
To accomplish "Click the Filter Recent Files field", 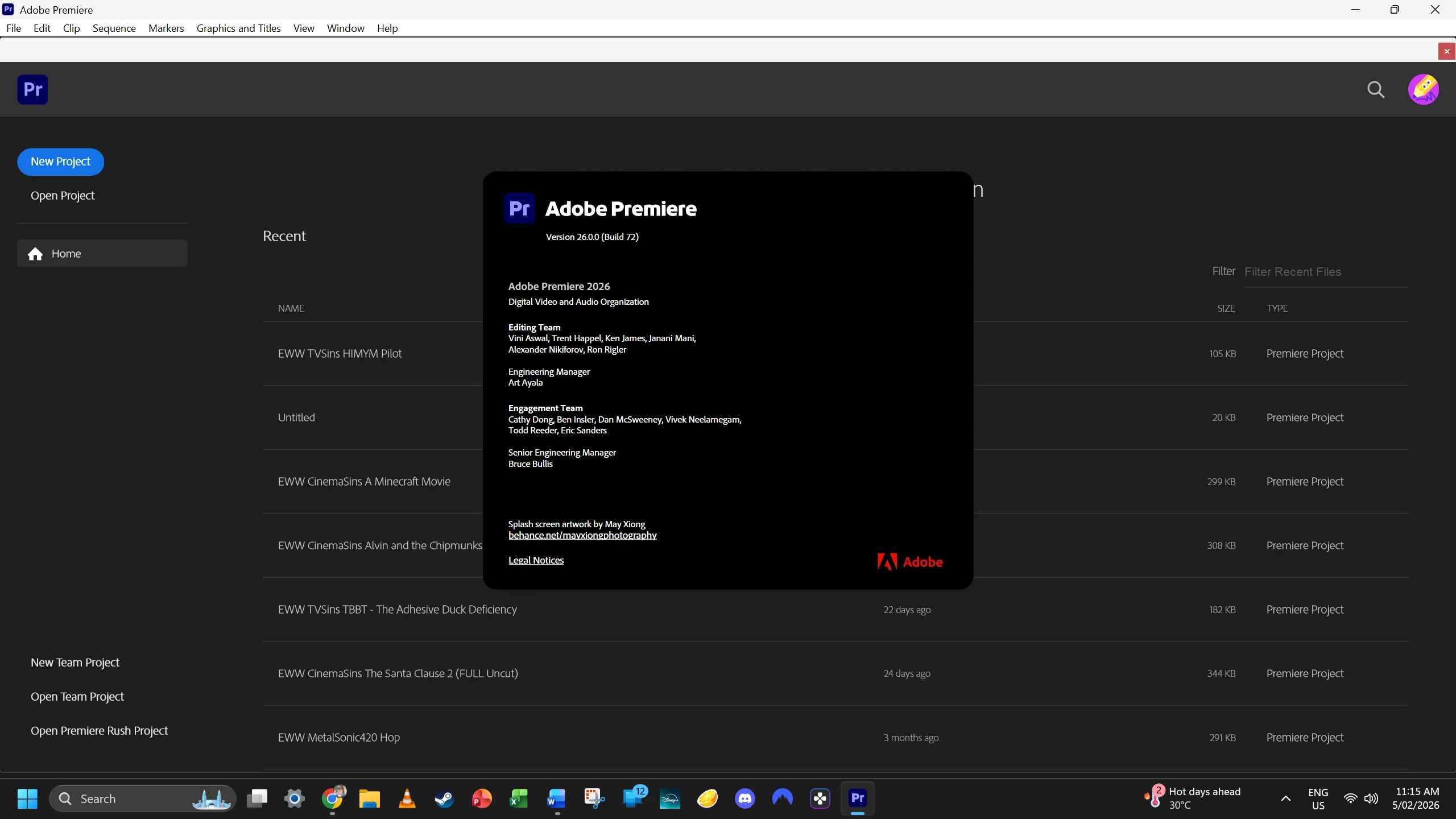I will 1325,272.
